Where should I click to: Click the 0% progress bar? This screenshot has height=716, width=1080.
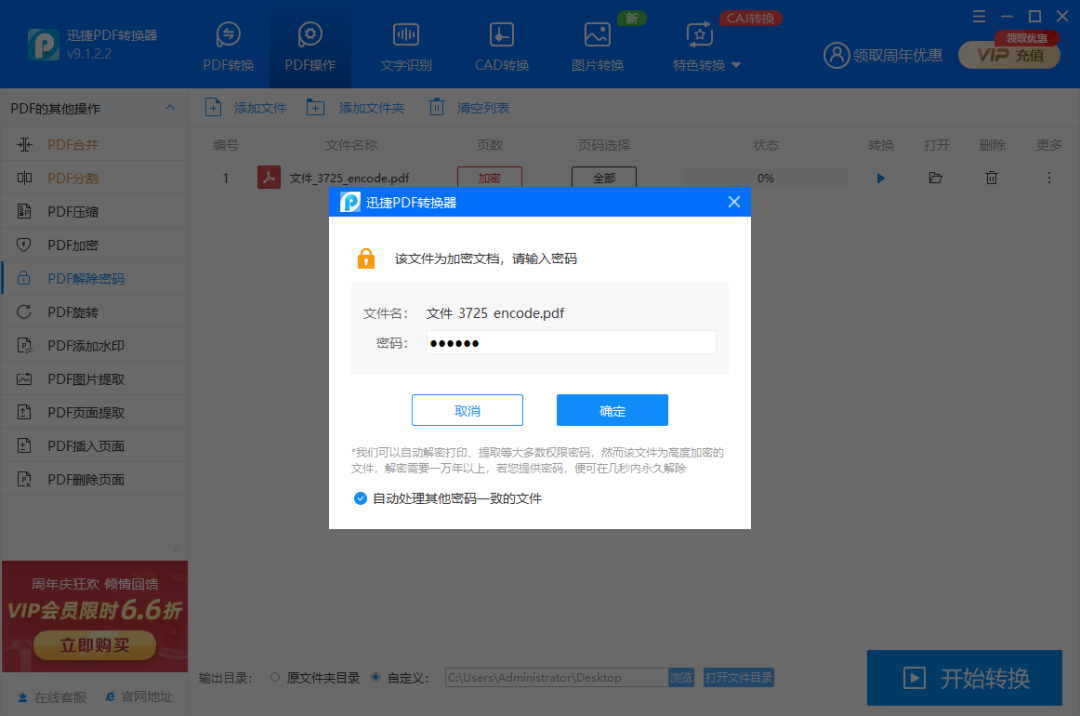click(765, 178)
